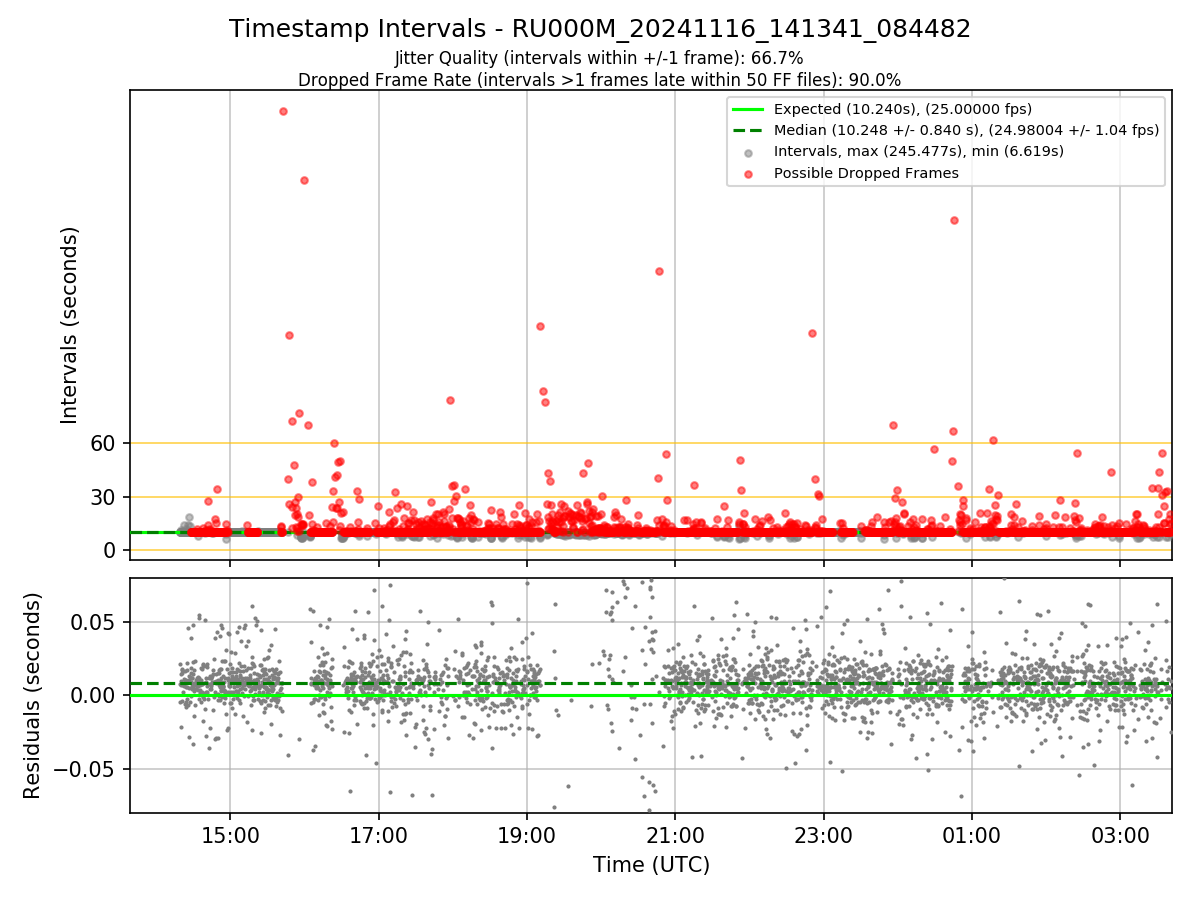Click the 'Time (UTC)' x-axis label
The image size is (1200, 900).
(651, 864)
